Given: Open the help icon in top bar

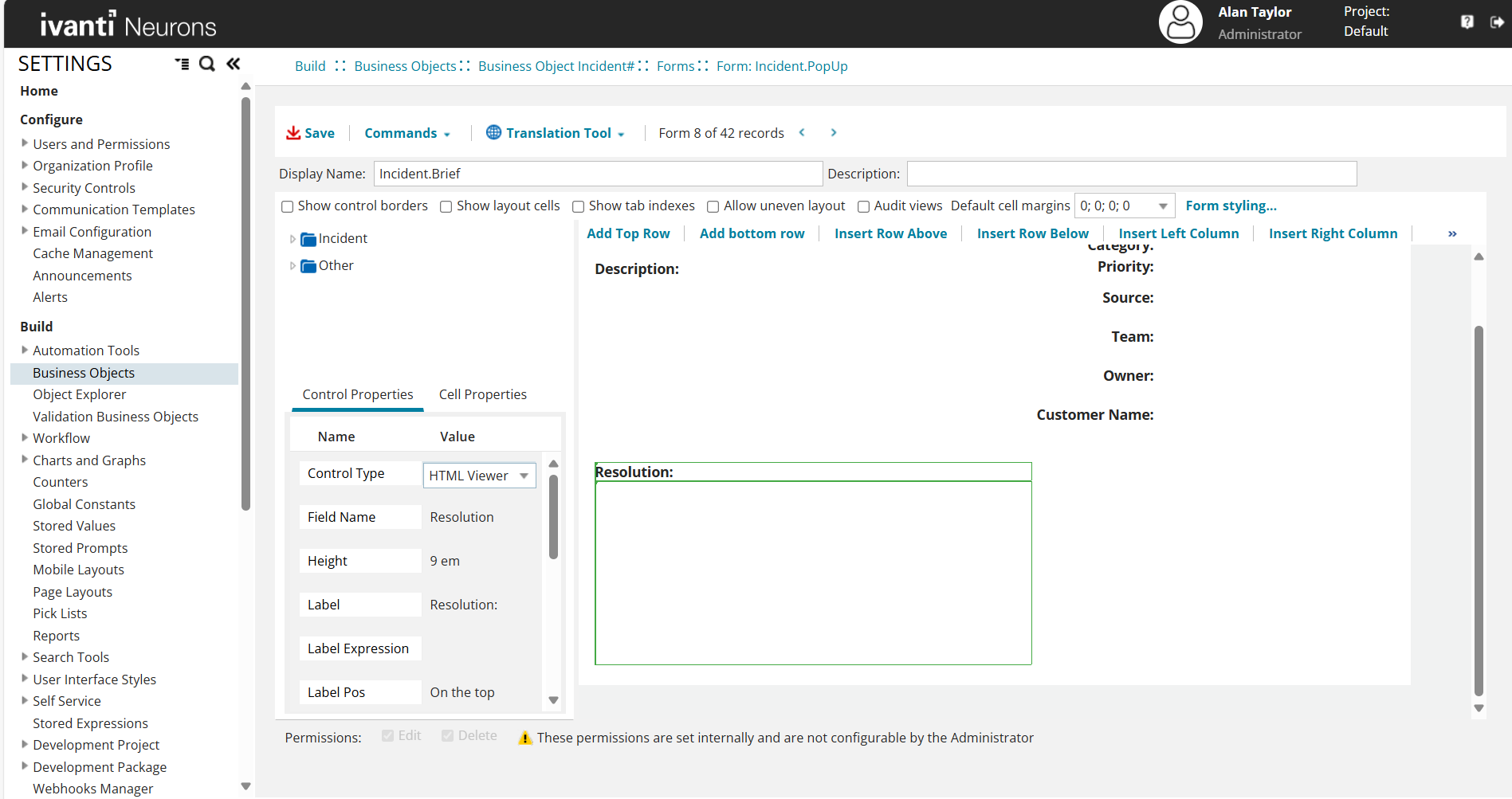Looking at the screenshot, I should (x=1467, y=22).
